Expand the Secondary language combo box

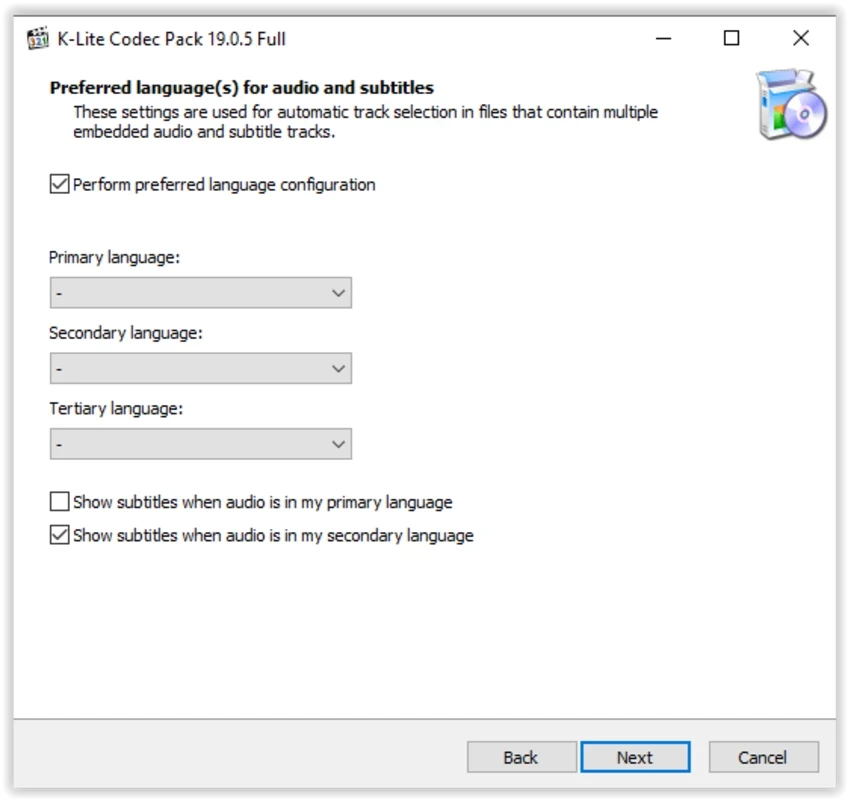pyautogui.click(x=200, y=369)
